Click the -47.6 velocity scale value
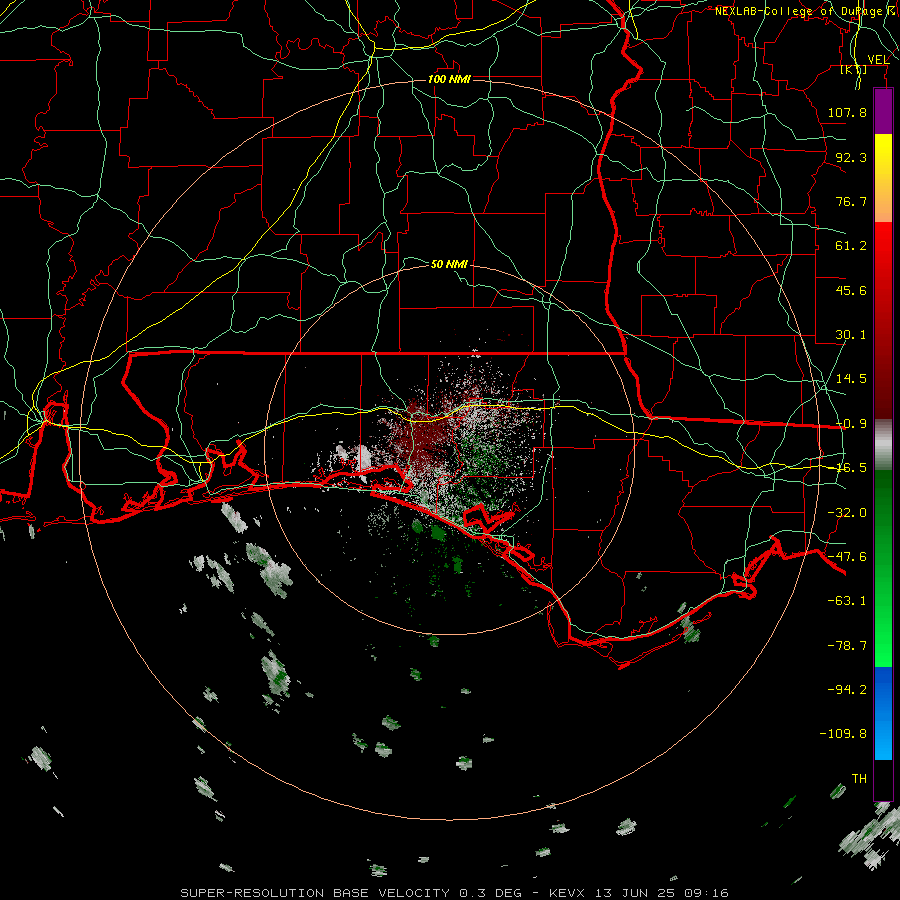 (847, 557)
